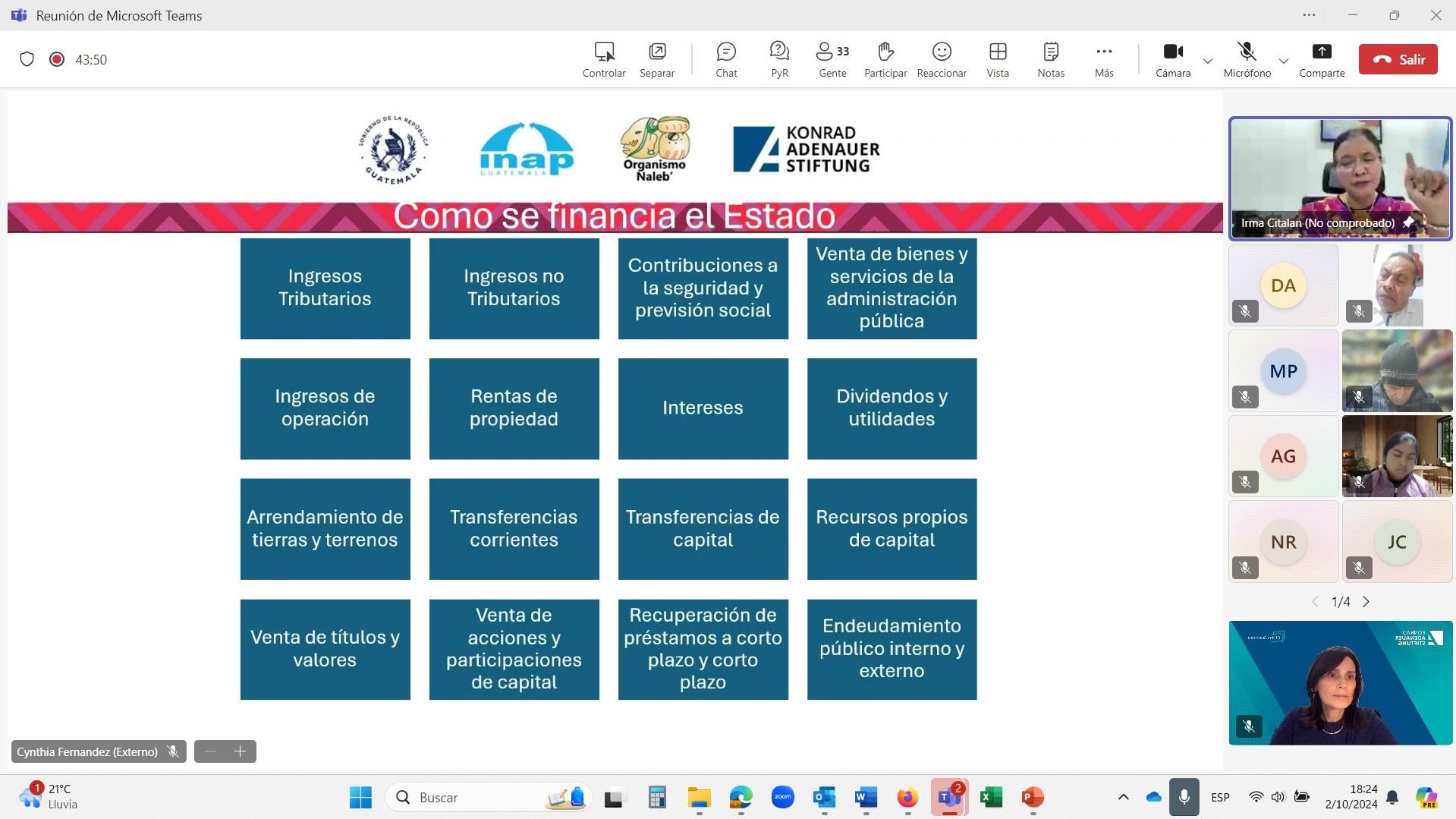Open meeting Notas
The width and height of the screenshot is (1456, 819).
(1051, 59)
